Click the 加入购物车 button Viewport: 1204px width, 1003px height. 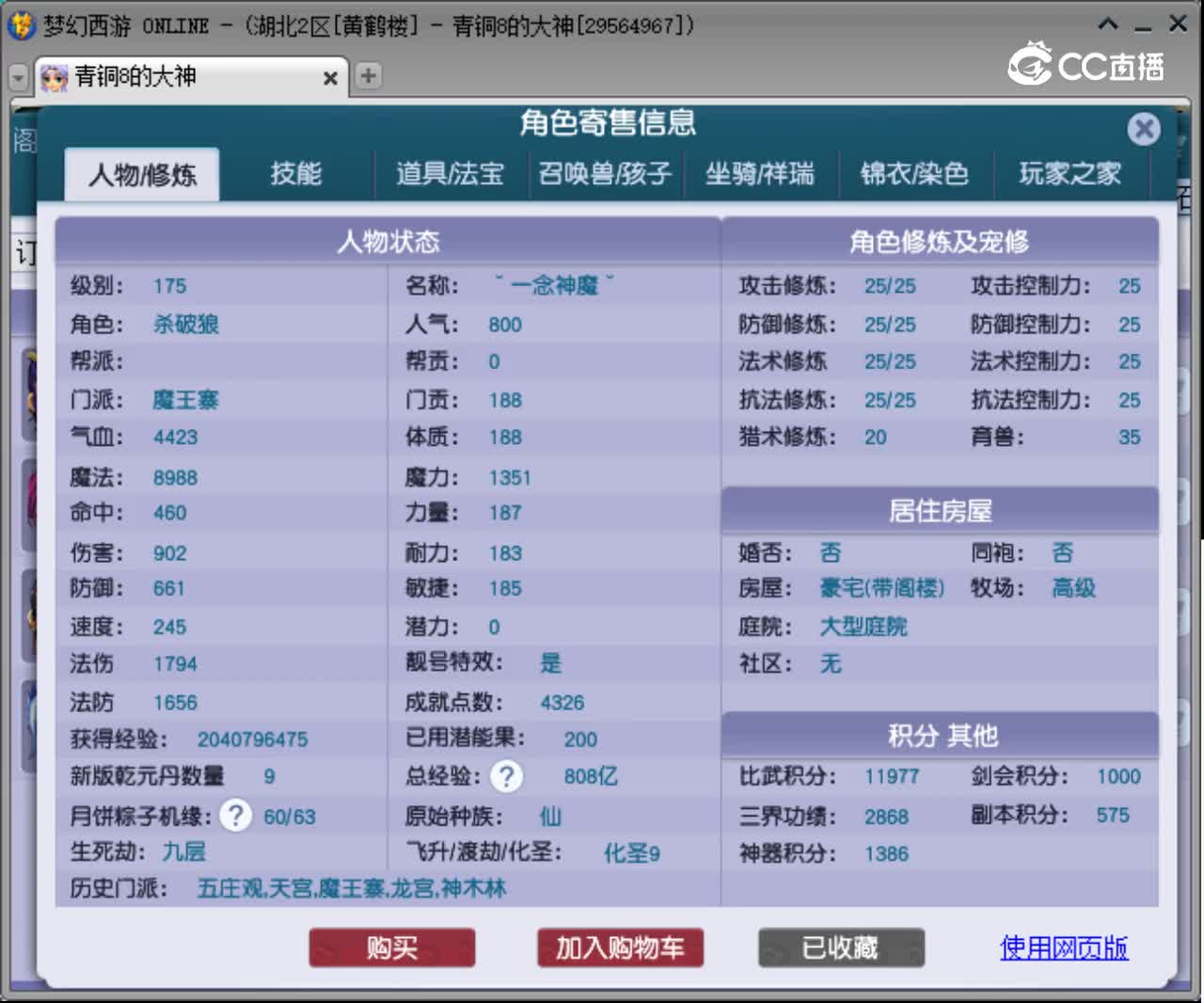(620, 947)
